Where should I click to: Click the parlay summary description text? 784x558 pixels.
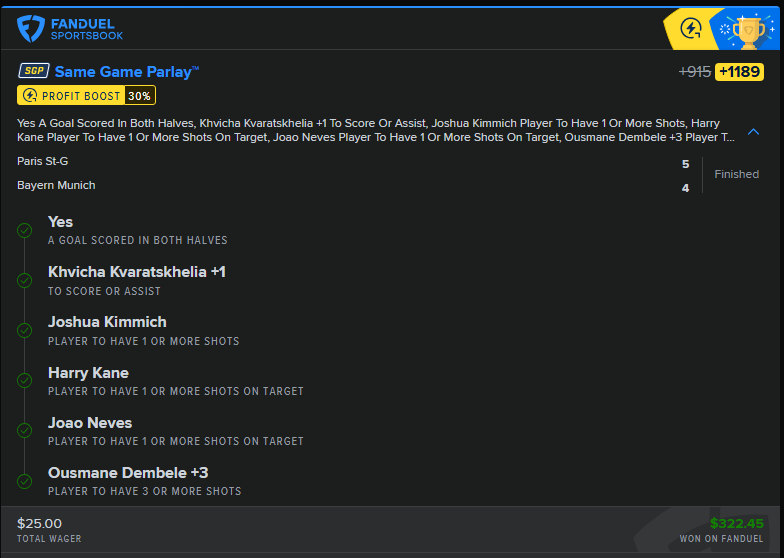click(376, 130)
